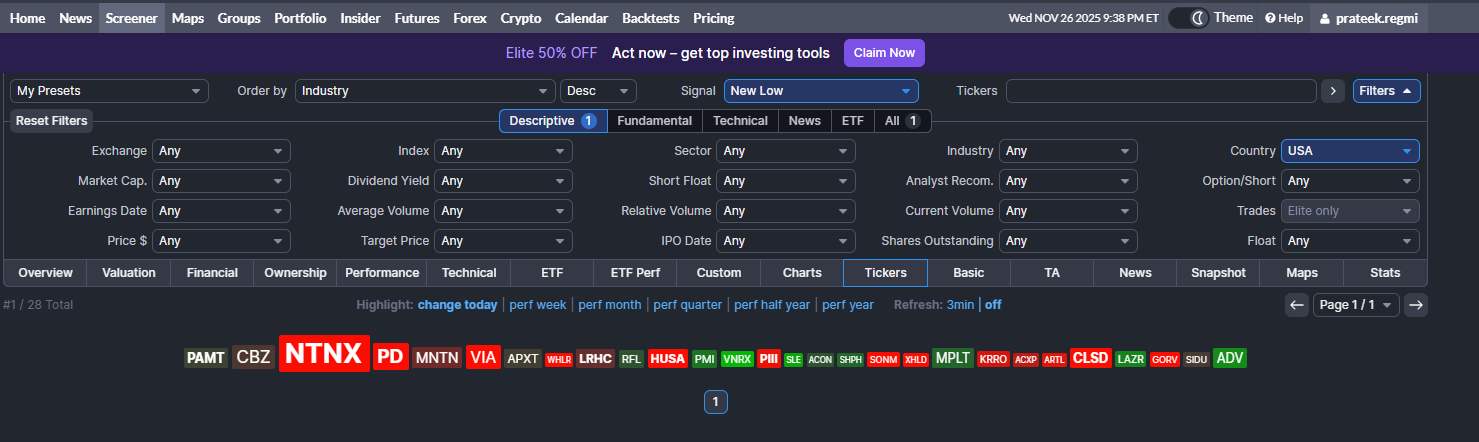The image size is (1479, 442).
Task: Click the Reset Filters button
Action: point(52,121)
